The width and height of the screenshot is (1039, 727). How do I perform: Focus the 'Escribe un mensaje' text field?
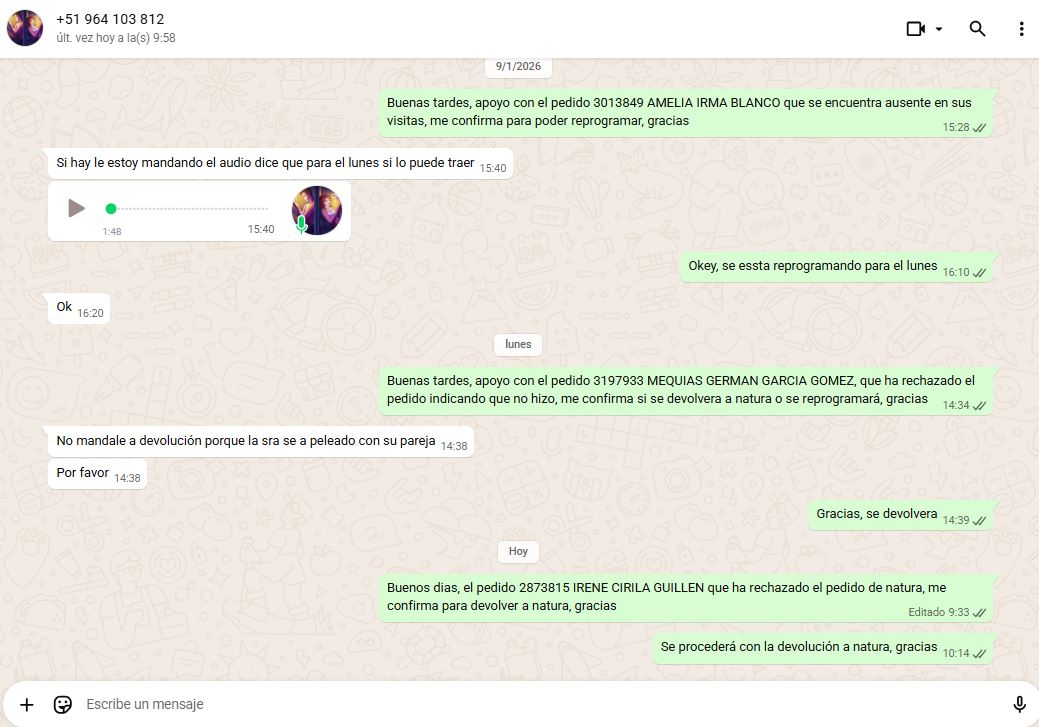point(500,705)
